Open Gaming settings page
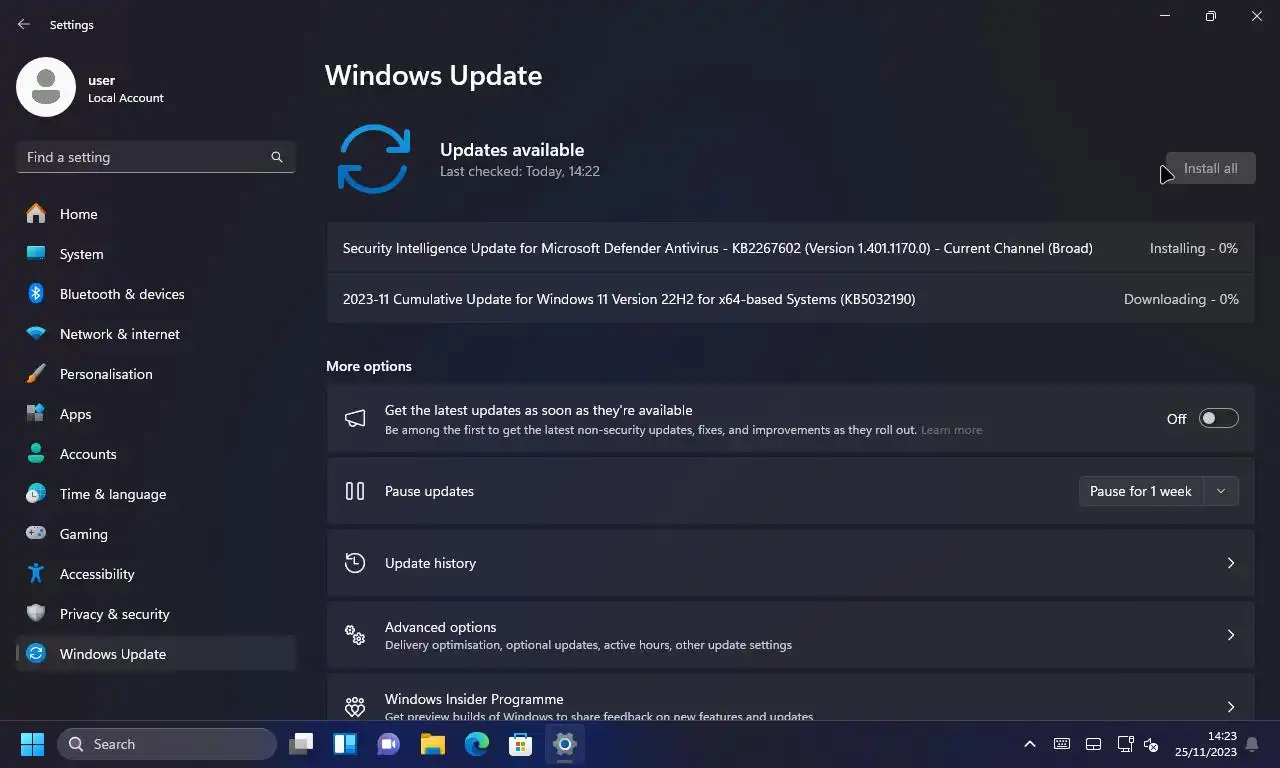This screenshot has height=768, width=1280. click(x=156, y=534)
